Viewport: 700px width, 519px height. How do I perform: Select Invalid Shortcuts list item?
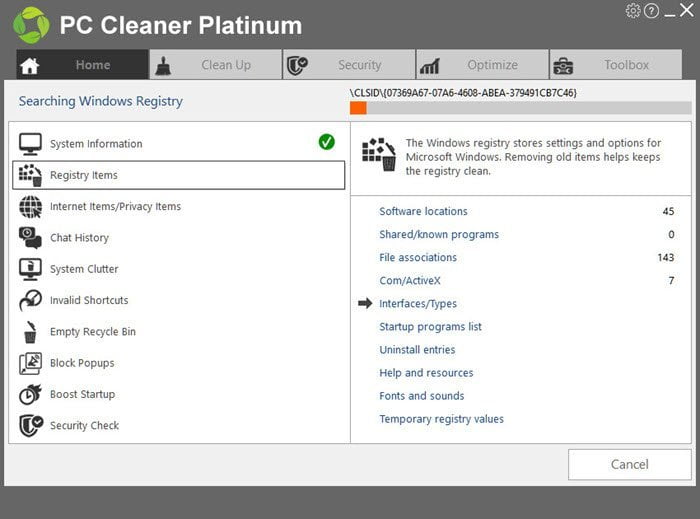pyautogui.click(x=179, y=300)
